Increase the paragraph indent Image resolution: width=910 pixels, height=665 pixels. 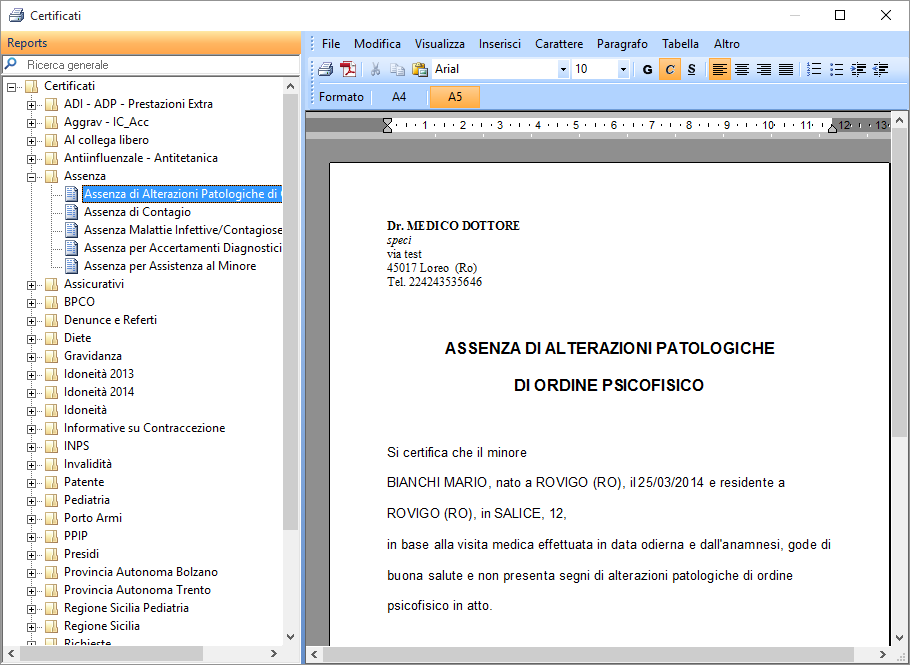[858, 70]
